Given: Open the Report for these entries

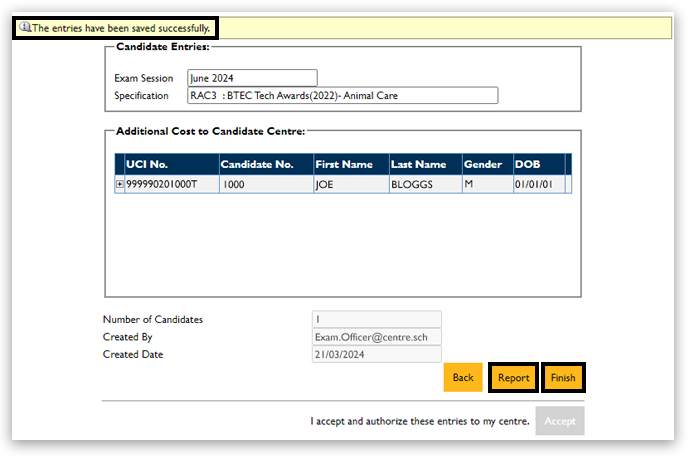Looking at the screenshot, I should pyautogui.click(x=513, y=378).
